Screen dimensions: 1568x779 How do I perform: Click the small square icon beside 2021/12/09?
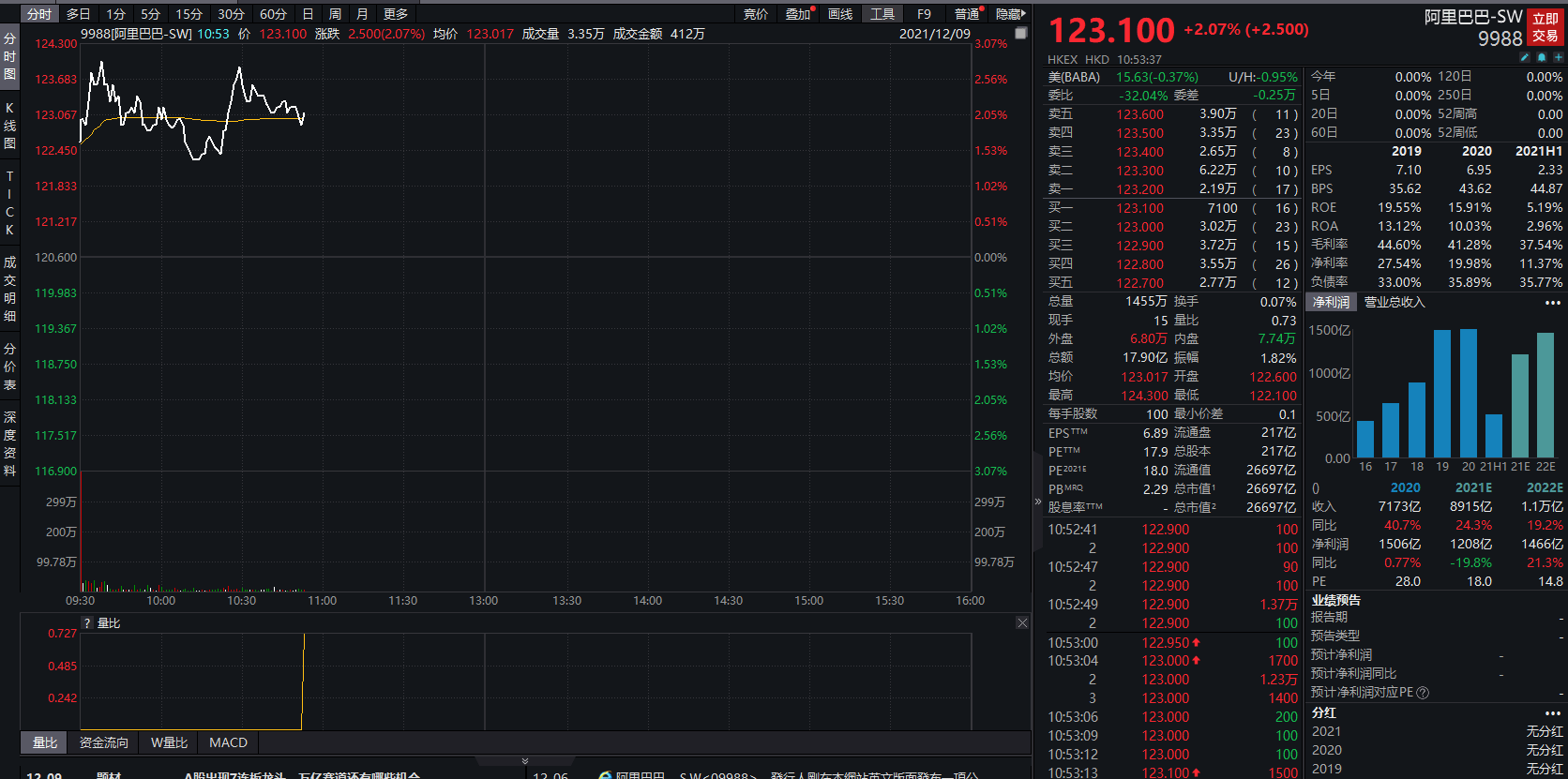click(x=1021, y=33)
